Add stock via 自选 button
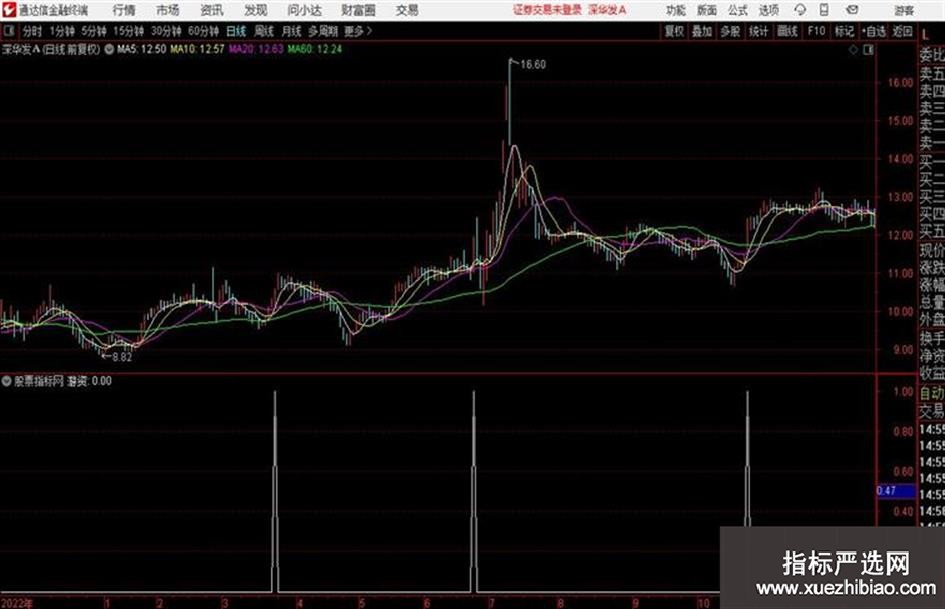945x609 pixels. pos(874,31)
